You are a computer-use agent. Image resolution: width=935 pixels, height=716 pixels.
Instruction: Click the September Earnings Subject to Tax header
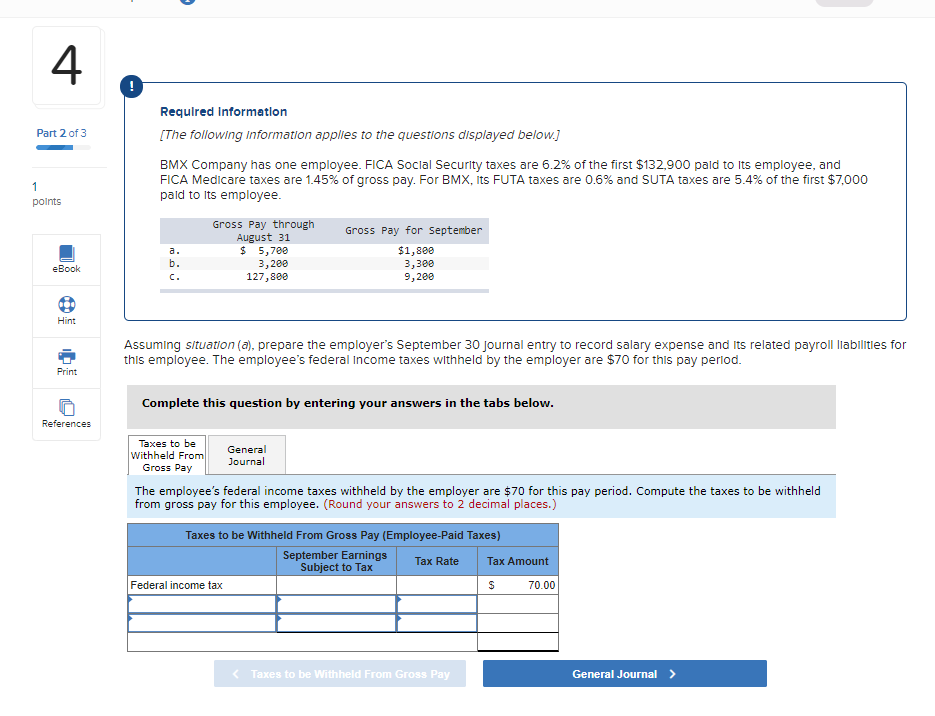tap(336, 561)
